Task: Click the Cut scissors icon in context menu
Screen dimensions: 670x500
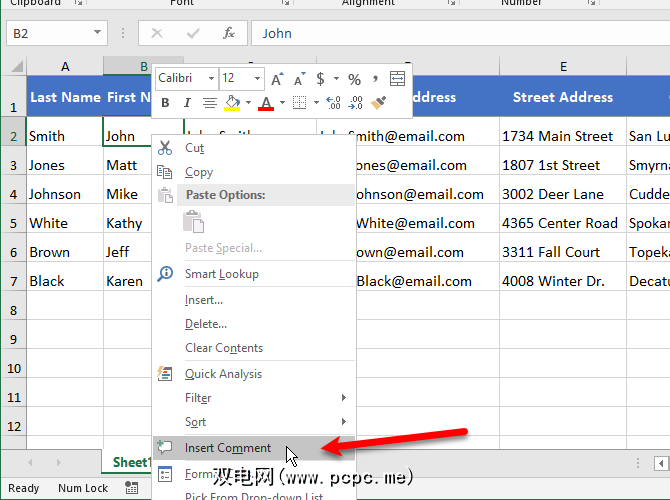Action: (165, 148)
